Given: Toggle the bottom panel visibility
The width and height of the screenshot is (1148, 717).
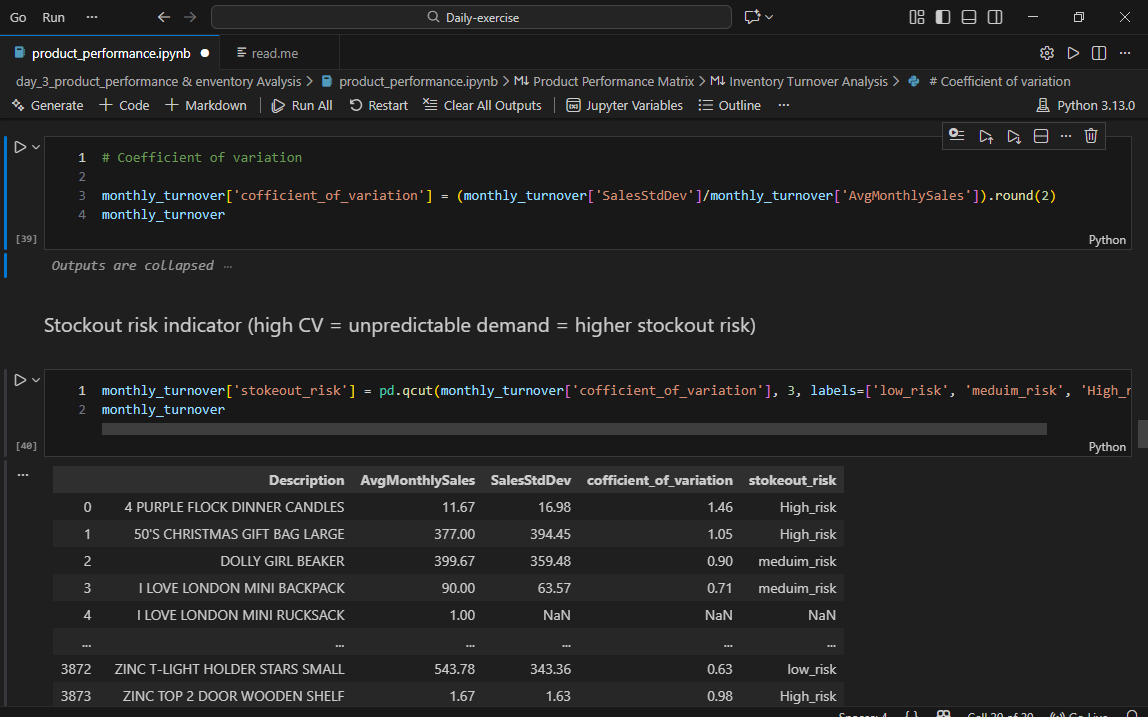Looking at the screenshot, I should coord(966,17).
